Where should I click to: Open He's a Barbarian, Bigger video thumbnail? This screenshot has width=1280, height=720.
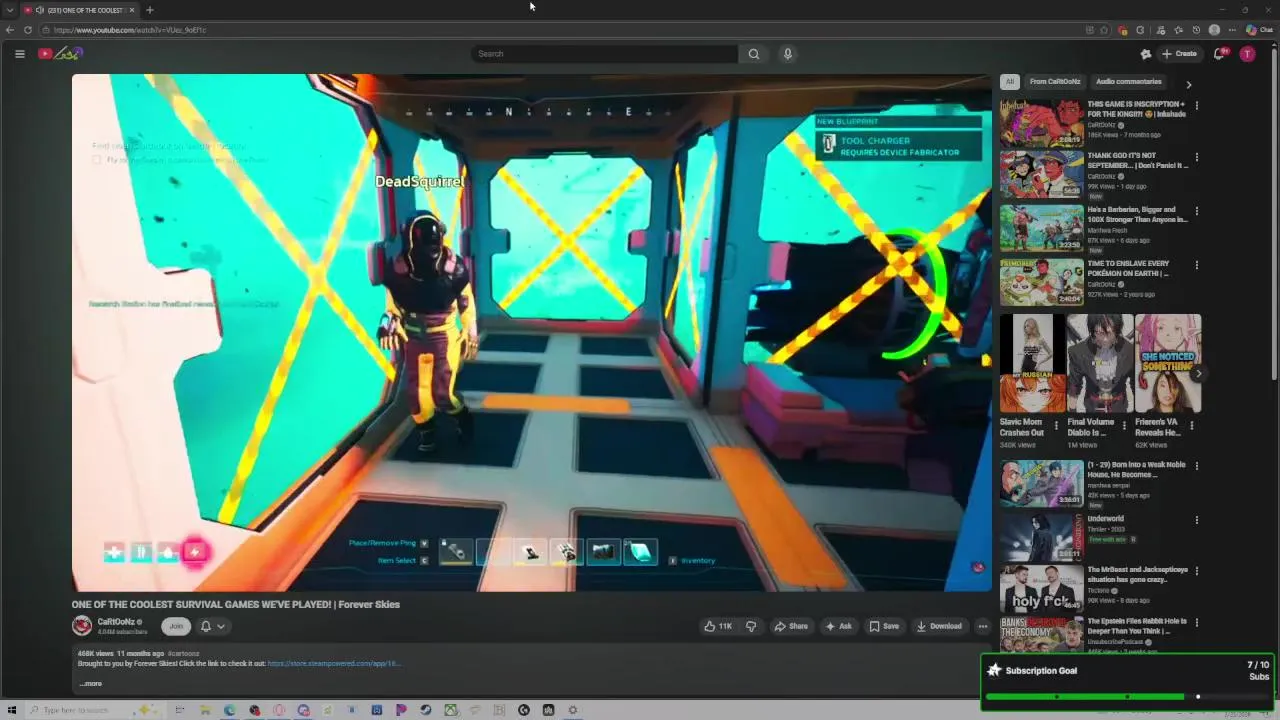pyautogui.click(x=1041, y=229)
